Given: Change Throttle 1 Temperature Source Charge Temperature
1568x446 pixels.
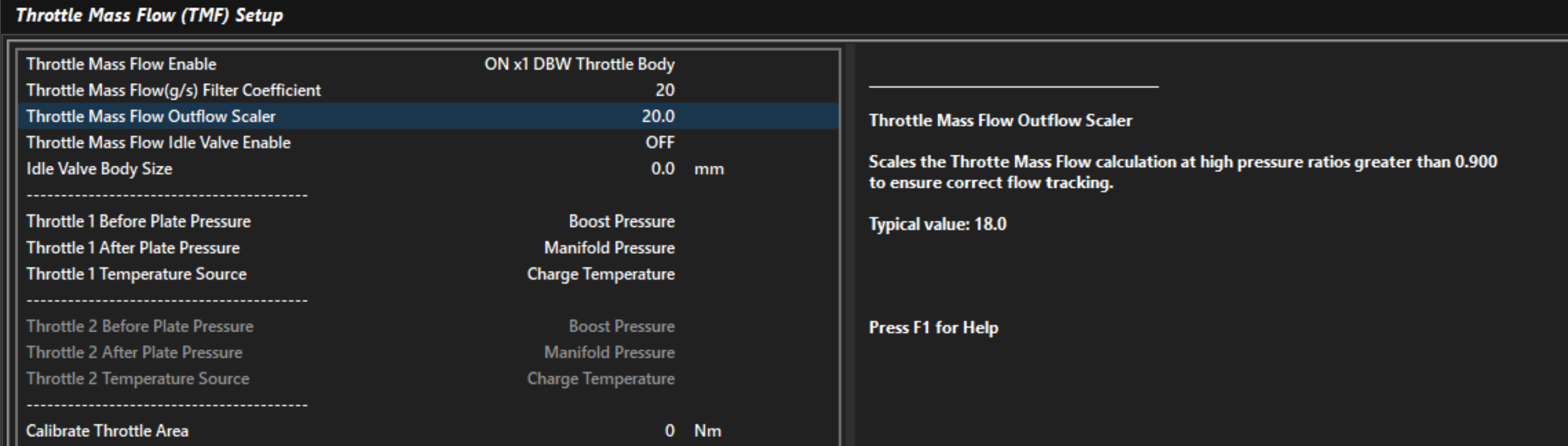Looking at the screenshot, I should 600,274.
